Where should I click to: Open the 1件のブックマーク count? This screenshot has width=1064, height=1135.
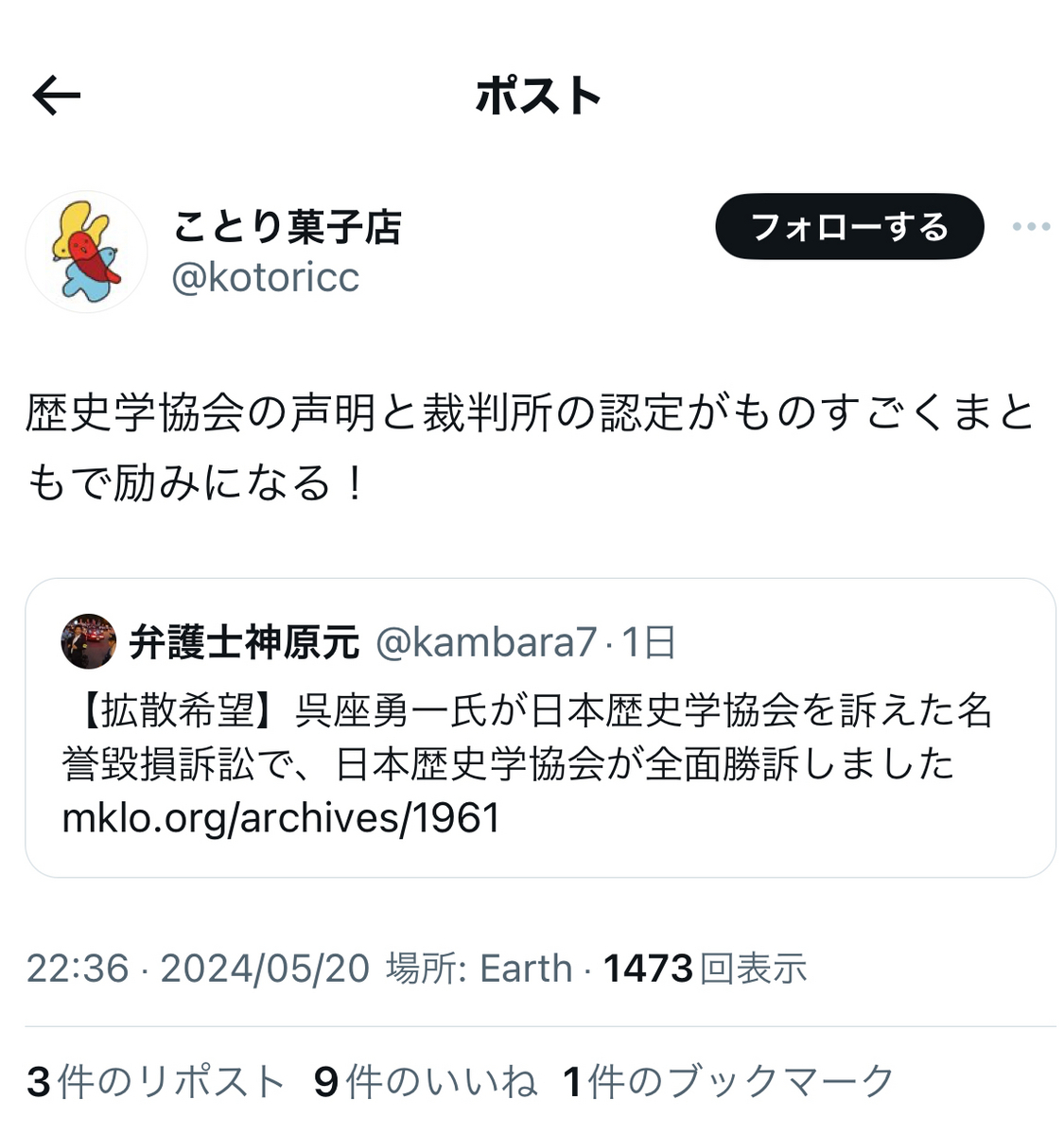tap(728, 1082)
